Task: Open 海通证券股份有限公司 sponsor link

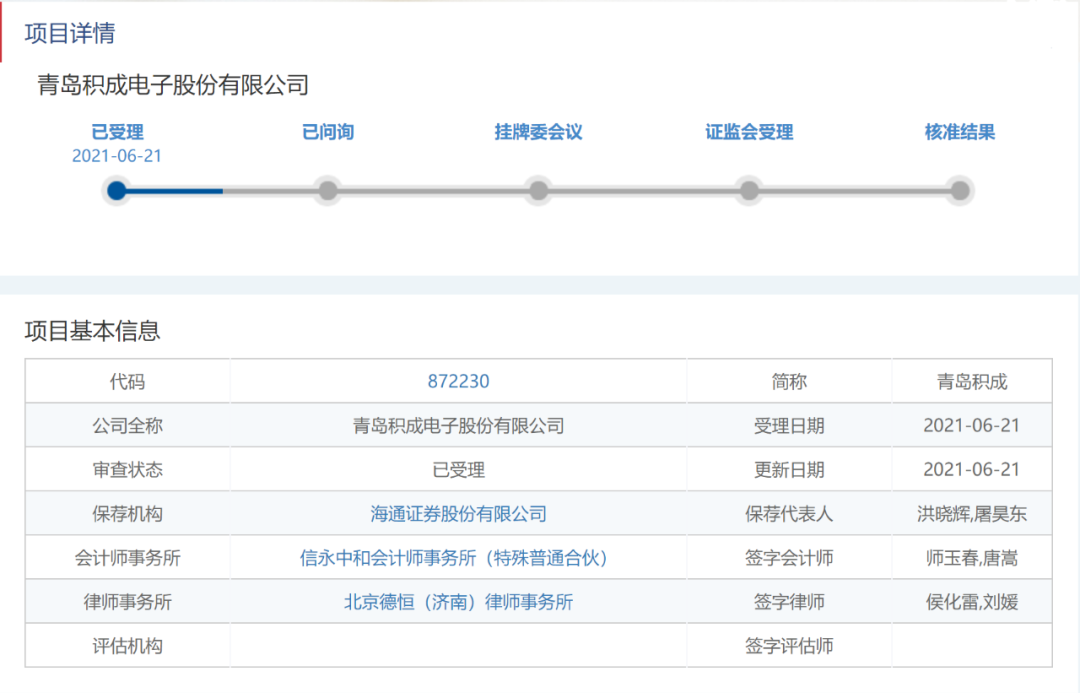Action: (458, 514)
